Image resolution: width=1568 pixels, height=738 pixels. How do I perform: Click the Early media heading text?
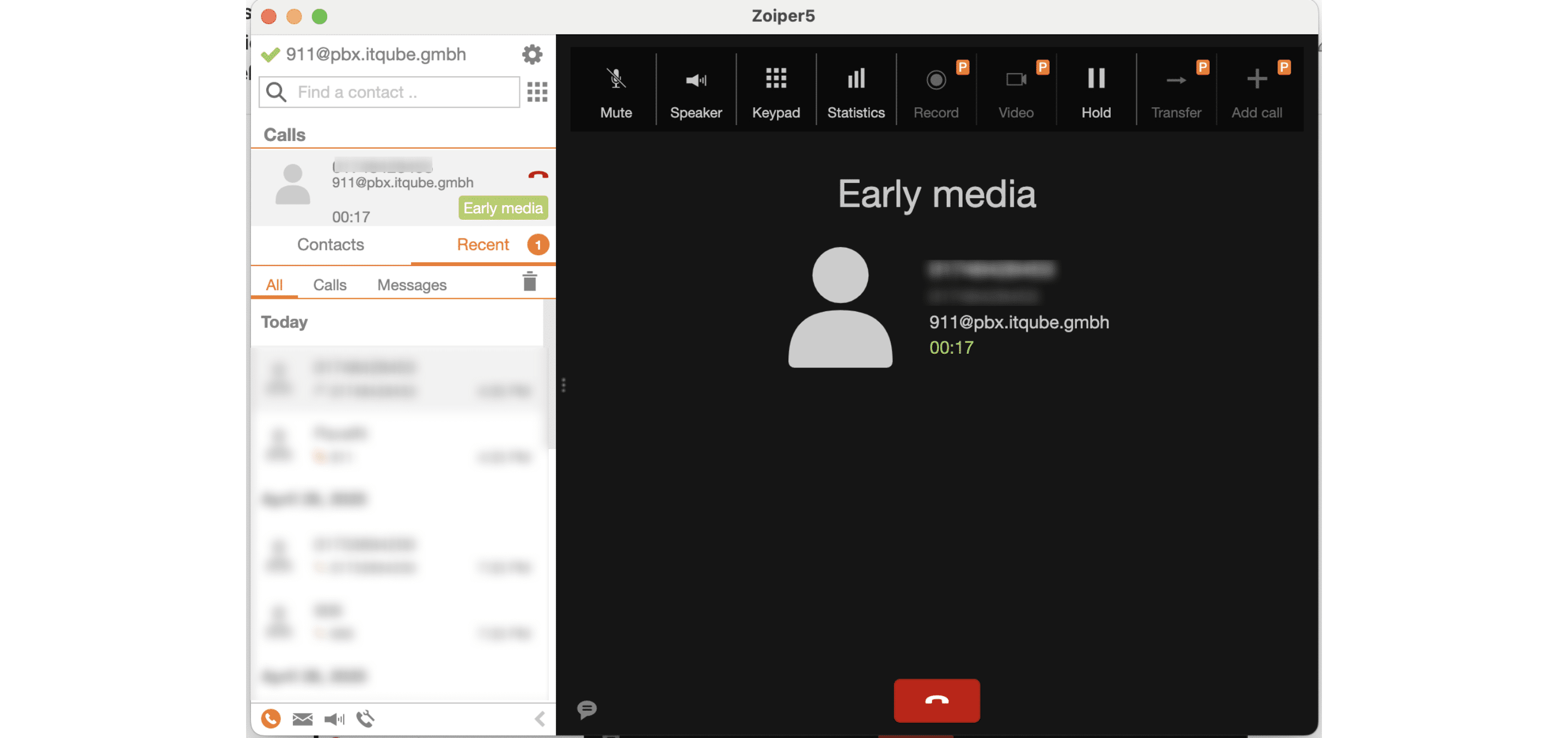pyautogui.click(x=936, y=195)
